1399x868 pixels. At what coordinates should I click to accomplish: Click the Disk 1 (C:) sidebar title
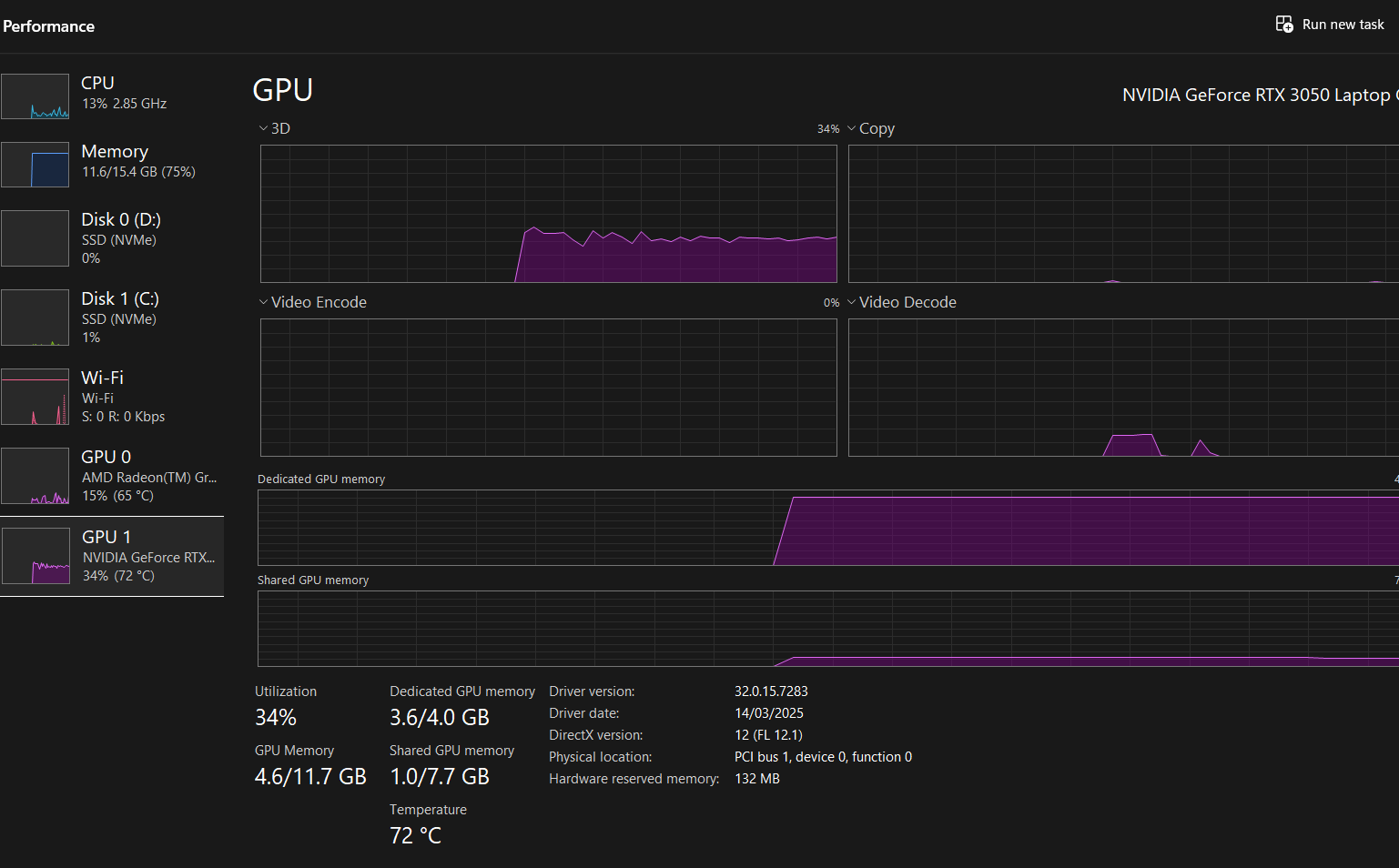[120, 298]
